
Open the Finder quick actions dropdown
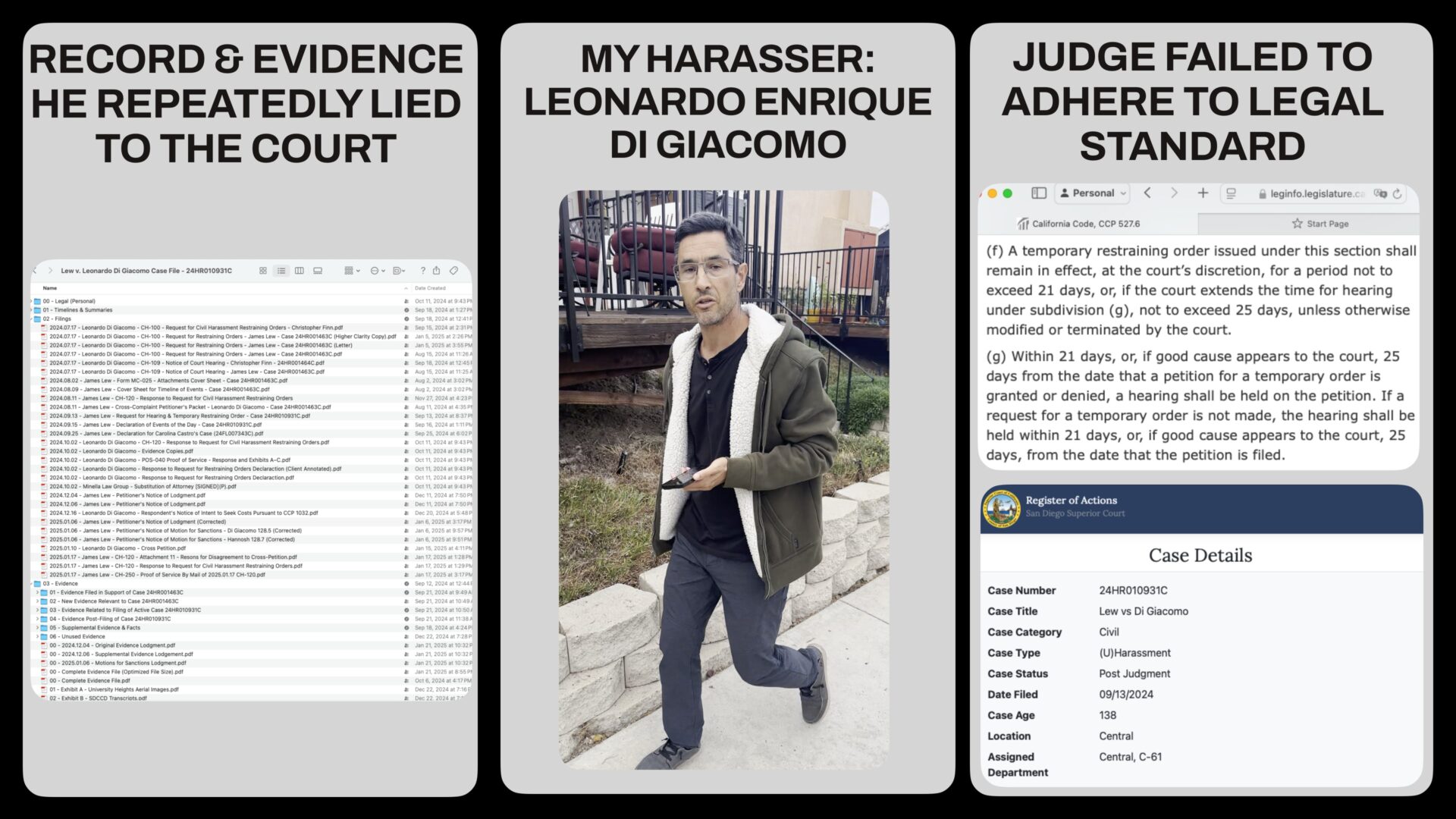400,271
